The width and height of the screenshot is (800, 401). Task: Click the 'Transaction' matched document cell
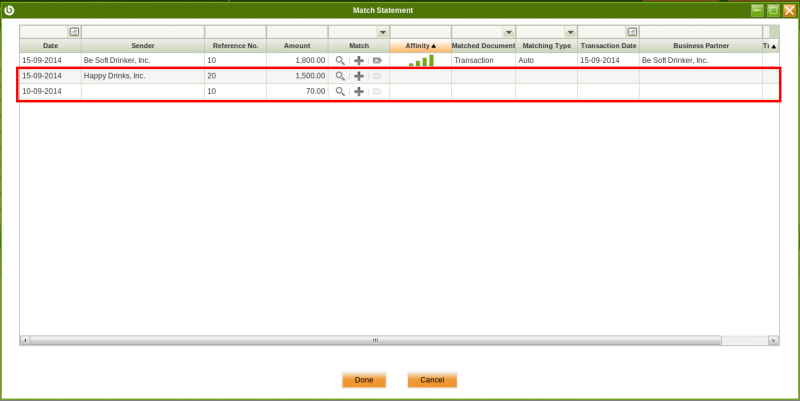point(484,60)
